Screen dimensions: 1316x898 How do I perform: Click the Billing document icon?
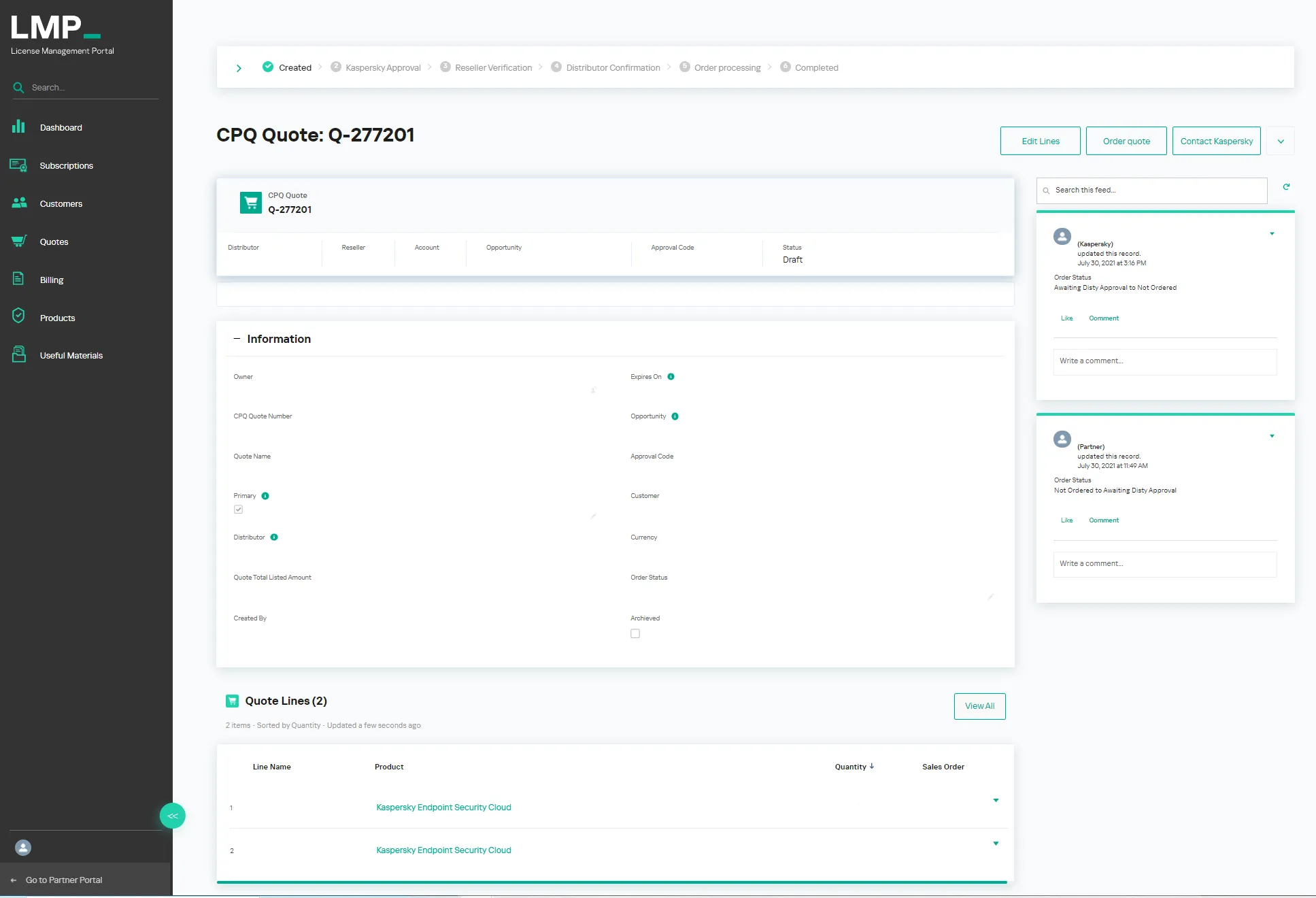click(18, 279)
